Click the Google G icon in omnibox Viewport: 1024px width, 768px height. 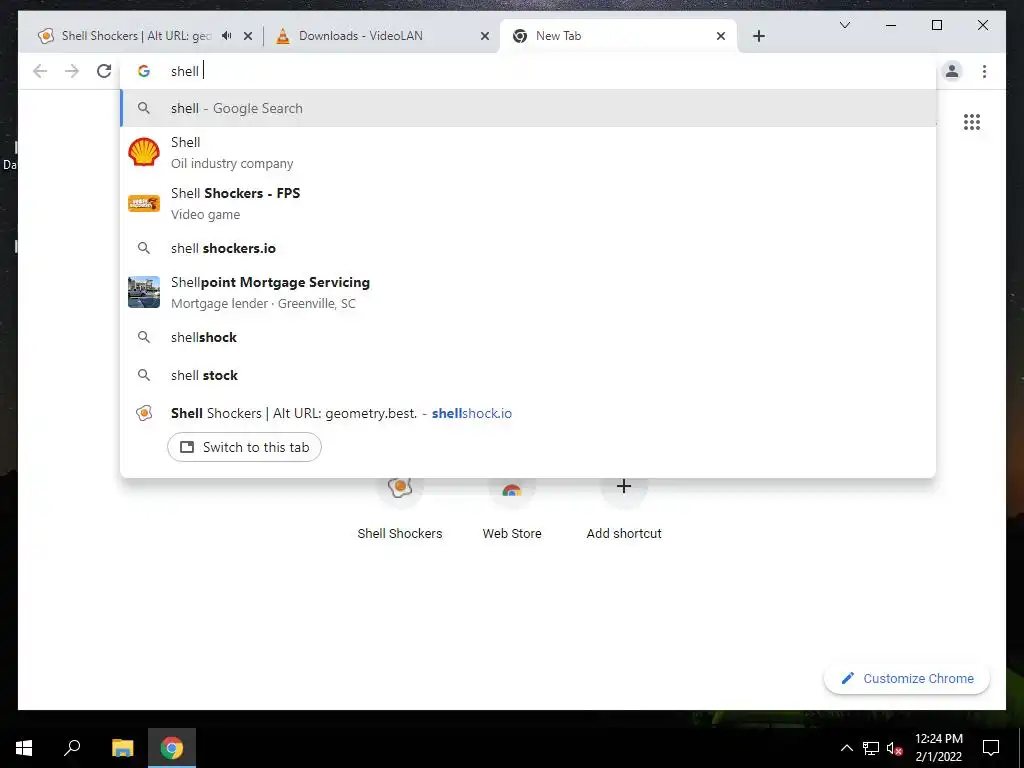tap(144, 71)
